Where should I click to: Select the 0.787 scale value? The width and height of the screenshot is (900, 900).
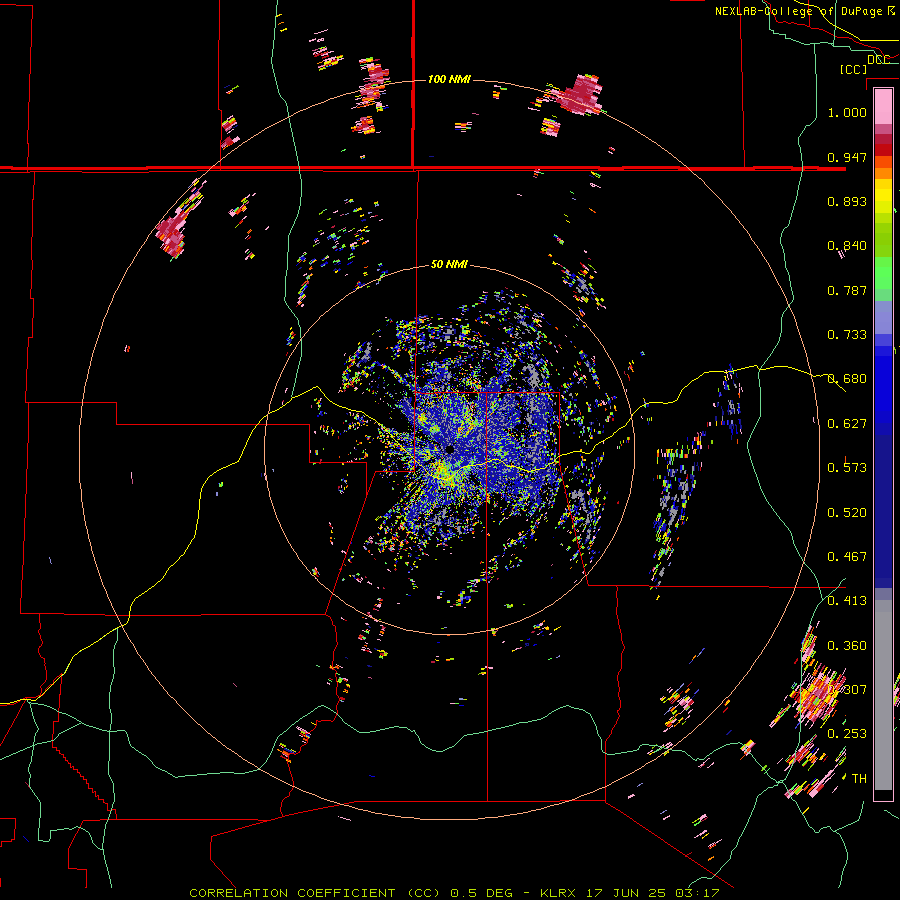point(847,290)
